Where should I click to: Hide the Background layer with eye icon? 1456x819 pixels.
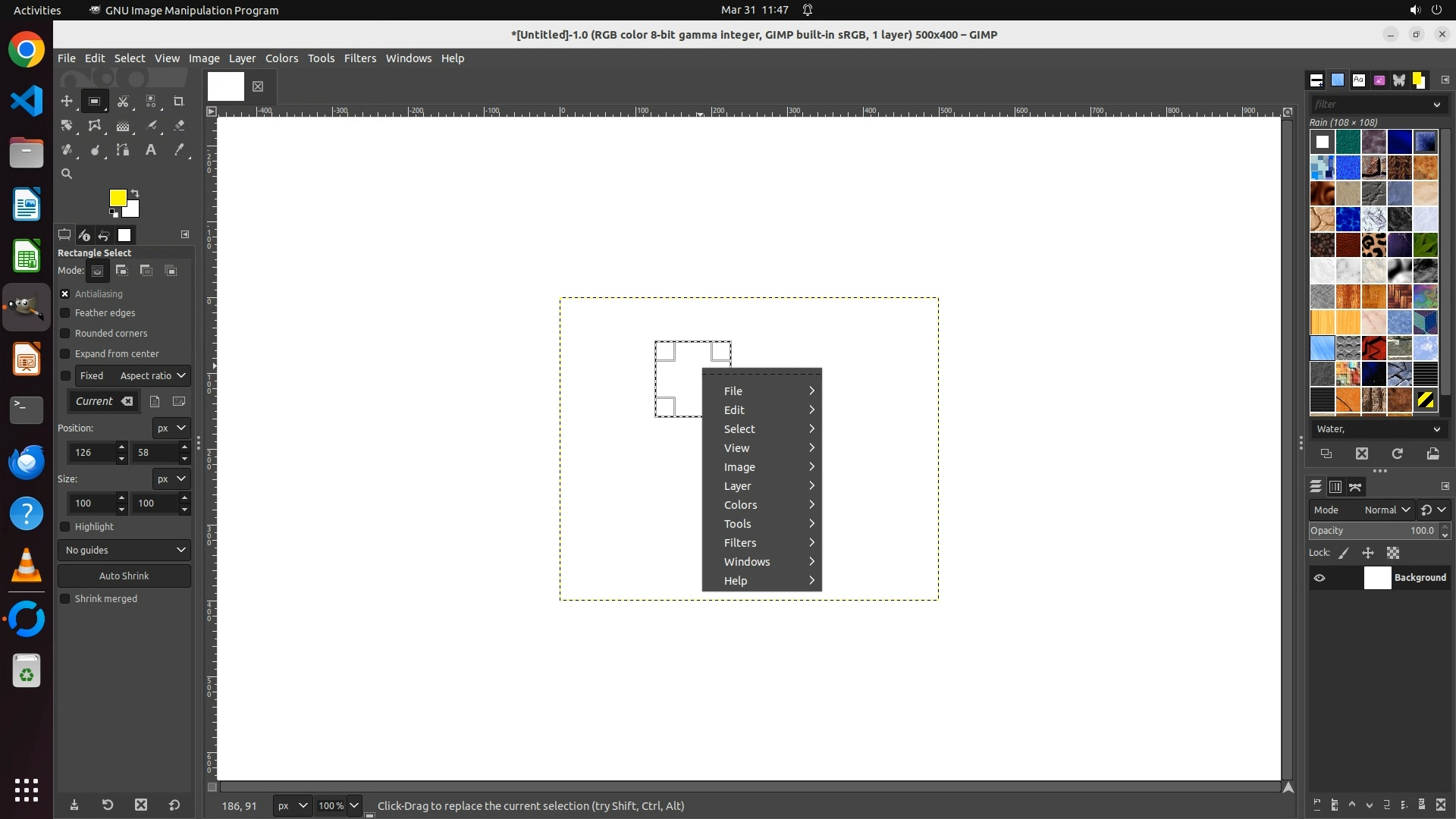pos(1319,578)
